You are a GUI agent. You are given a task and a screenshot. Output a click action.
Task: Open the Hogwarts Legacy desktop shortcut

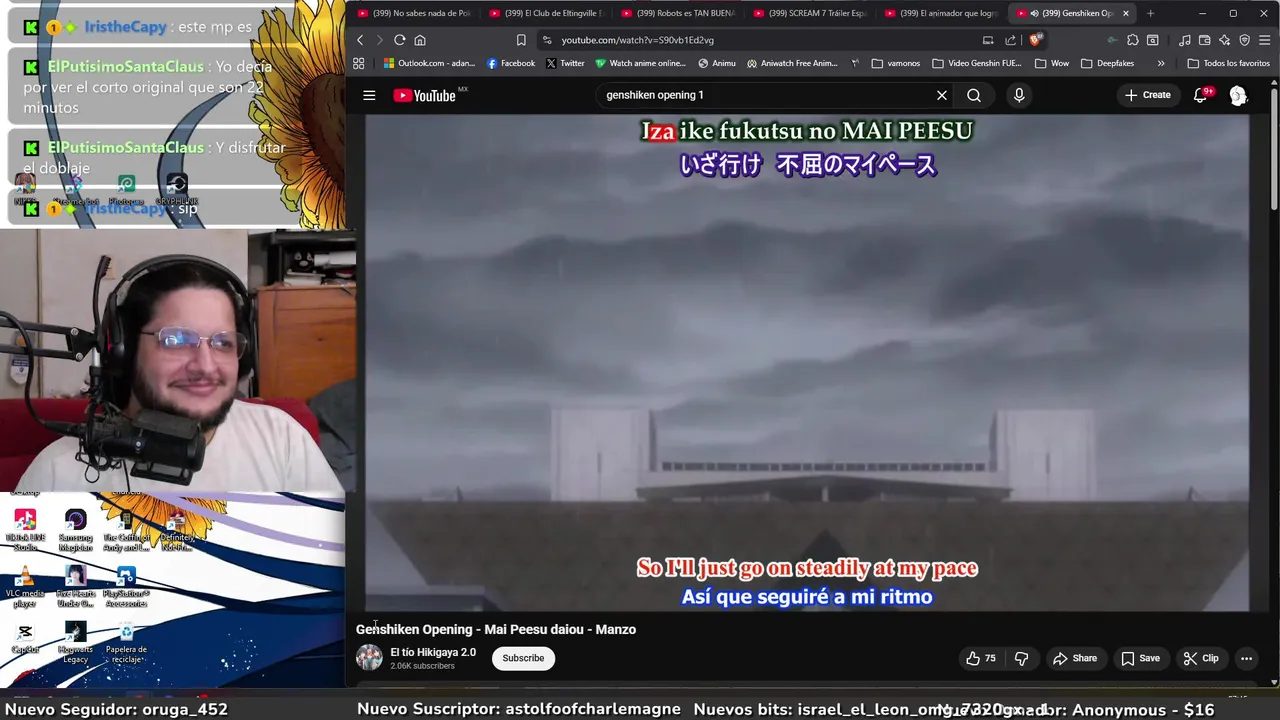click(x=75, y=642)
